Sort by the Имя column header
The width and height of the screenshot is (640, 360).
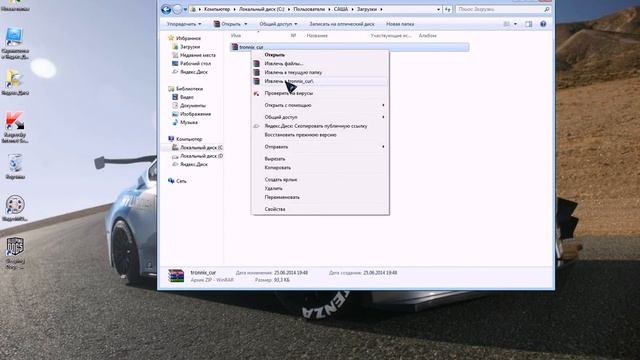click(x=236, y=36)
